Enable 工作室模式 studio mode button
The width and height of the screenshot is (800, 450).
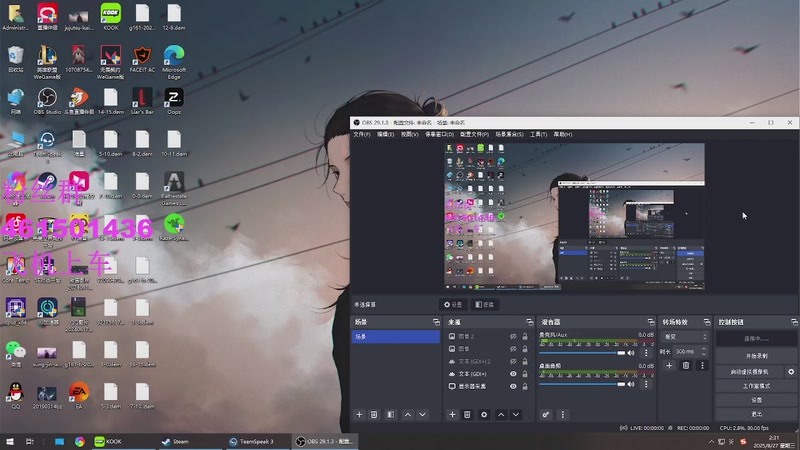tap(756, 386)
